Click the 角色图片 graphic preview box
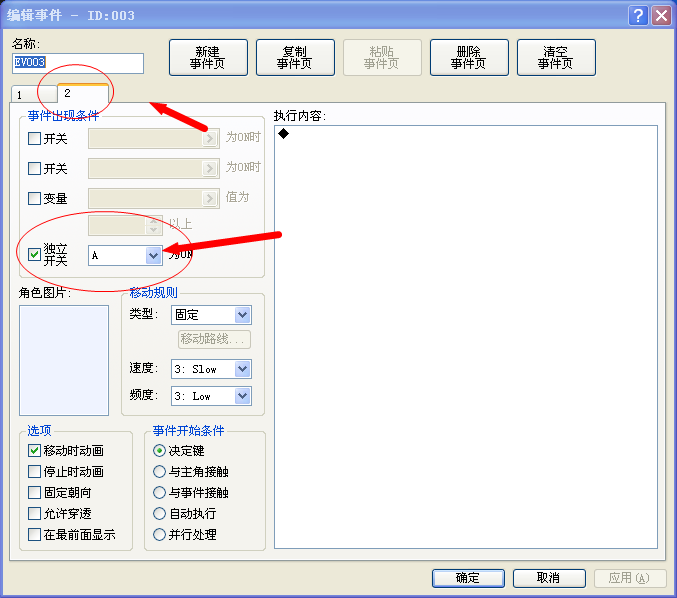 pos(64,361)
